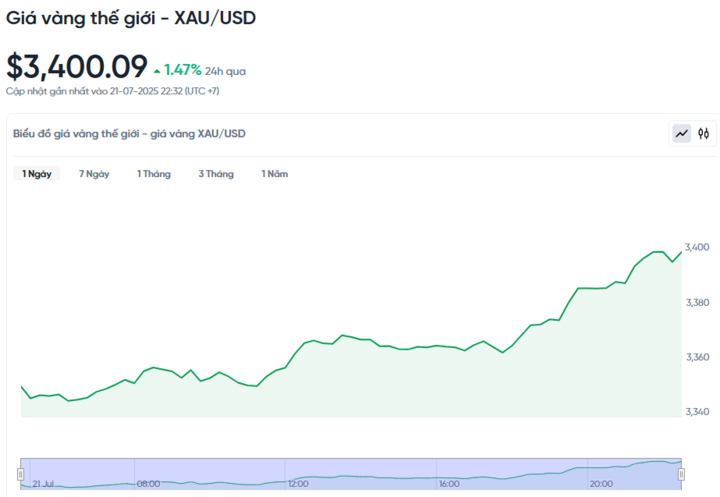The width and height of the screenshot is (720, 497).
Task: Click the 1.47% price change figure
Action: 183,70
